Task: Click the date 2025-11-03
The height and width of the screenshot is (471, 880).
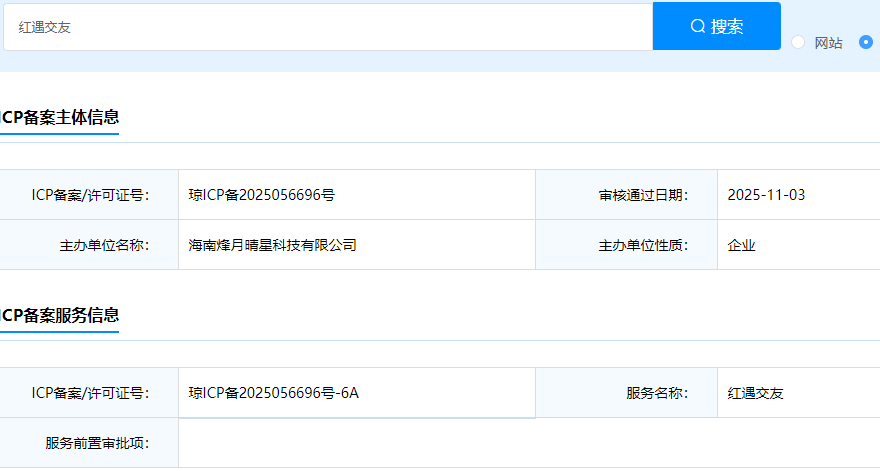Action: (x=766, y=195)
